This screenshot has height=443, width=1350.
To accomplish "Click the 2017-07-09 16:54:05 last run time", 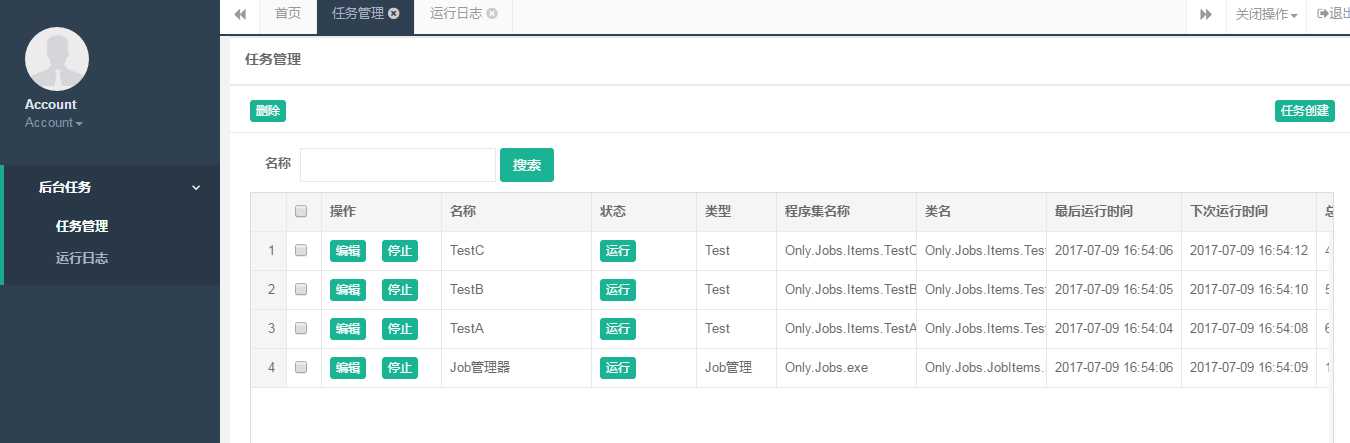I will [x=1114, y=289].
